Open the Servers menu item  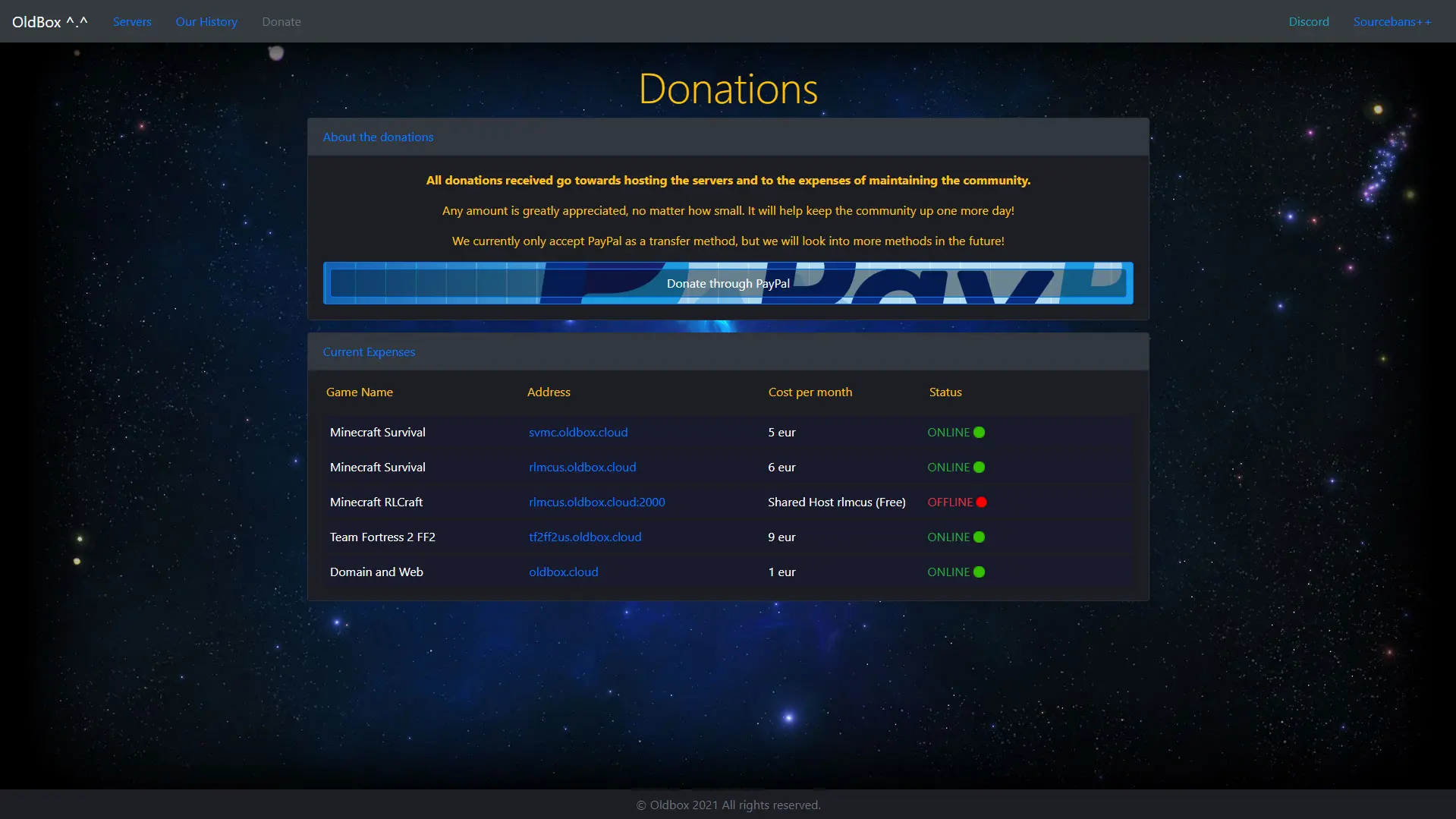[132, 22]
